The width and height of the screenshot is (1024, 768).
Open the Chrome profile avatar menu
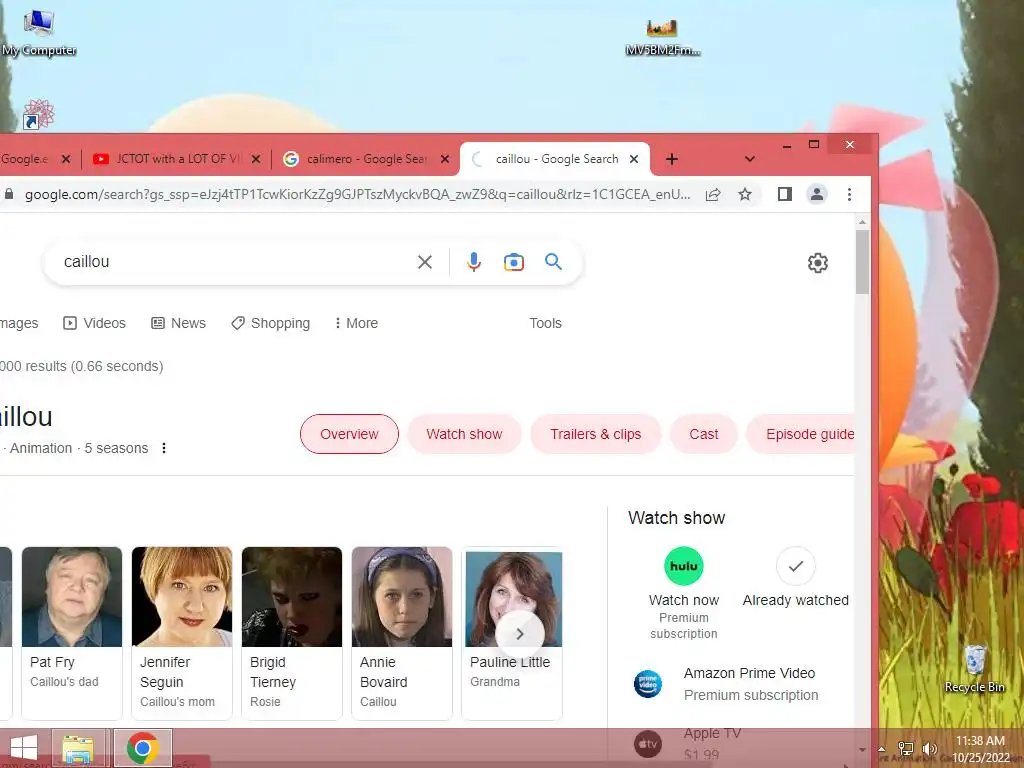(816, 194)
